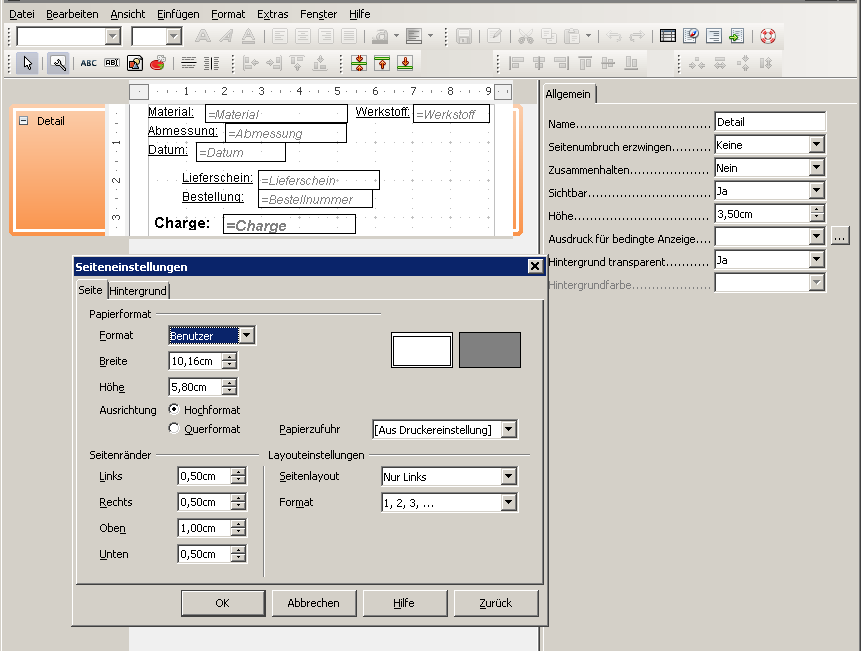Click the Copy icon
Screen dimensions: 861x651
click(549, 36)
